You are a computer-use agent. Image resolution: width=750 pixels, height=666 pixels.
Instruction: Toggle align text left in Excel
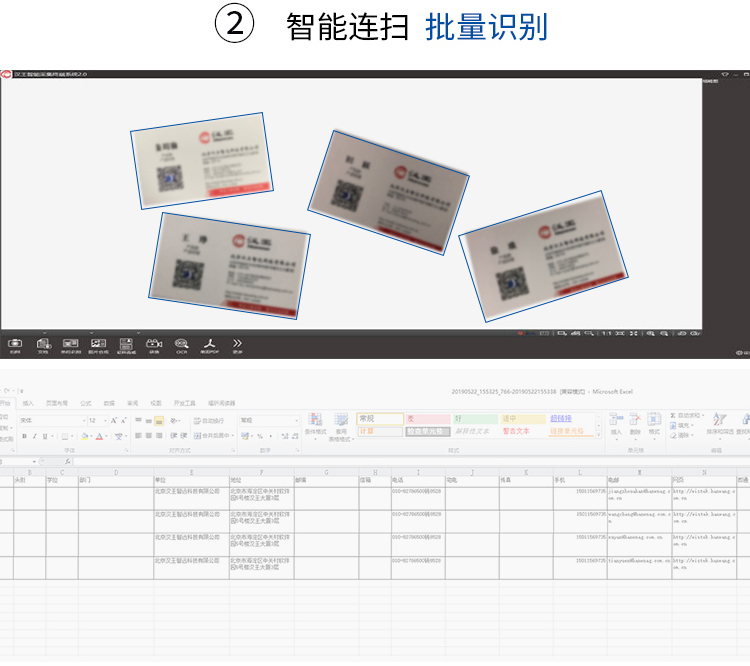138,435
